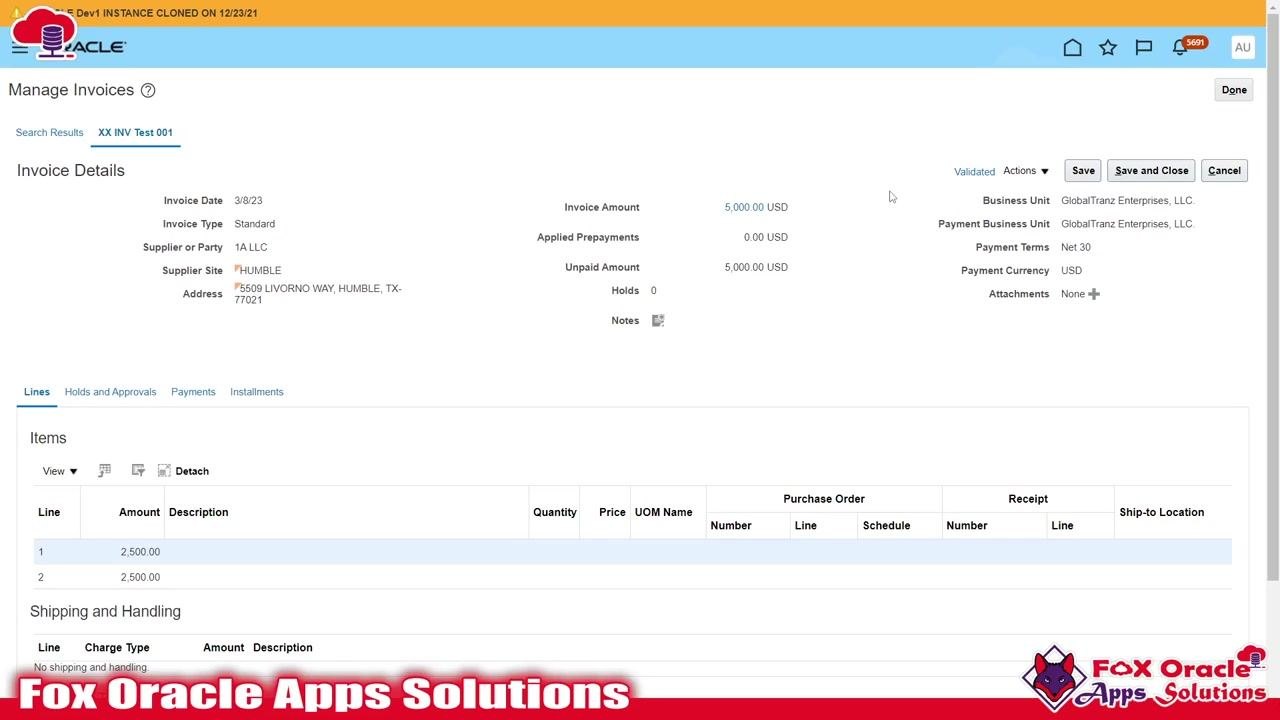Select invoice line 1 row
1280x720 pixels.
(632, 552)
